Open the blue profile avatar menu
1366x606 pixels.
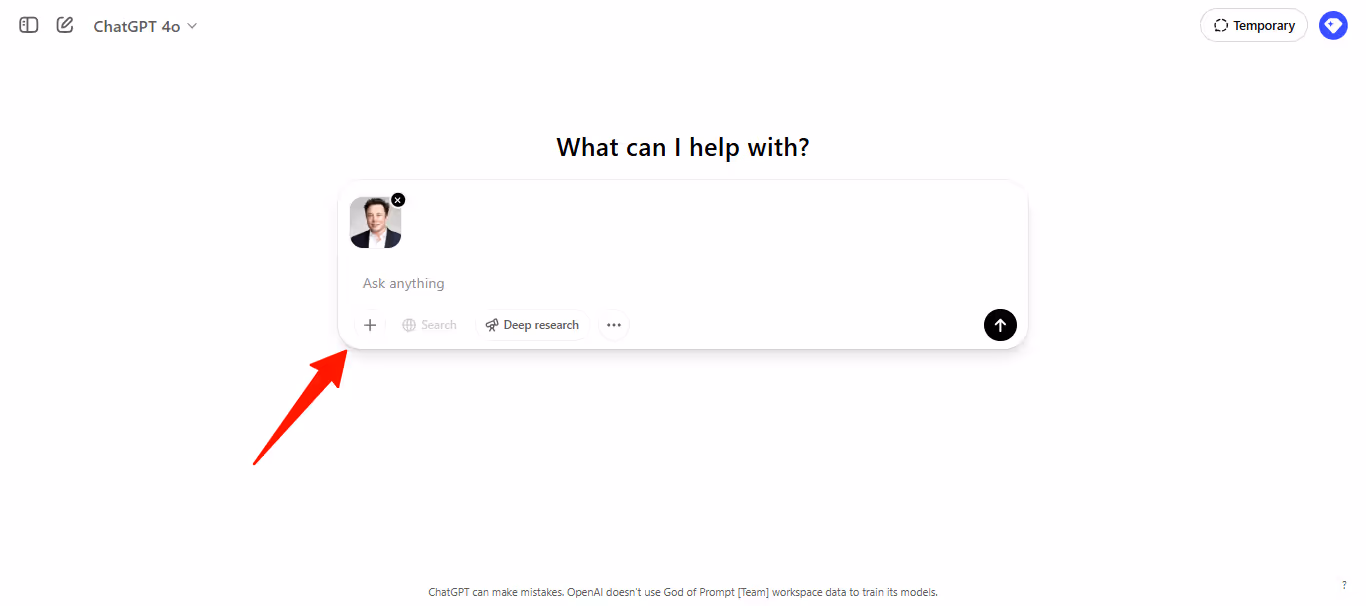pyautogui.click(x=1333, y=26)
